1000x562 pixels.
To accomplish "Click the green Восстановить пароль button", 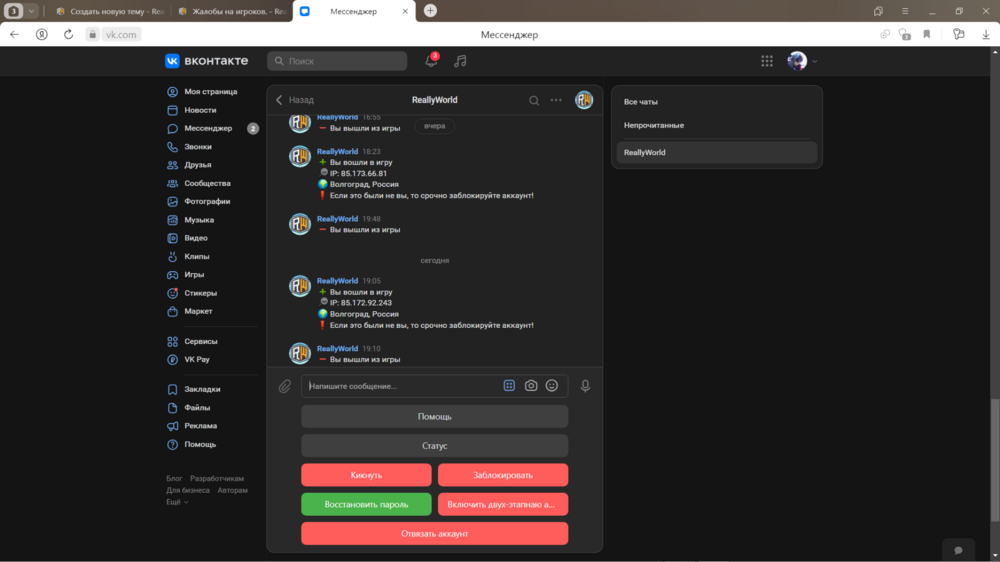I will tap(366, 505).
